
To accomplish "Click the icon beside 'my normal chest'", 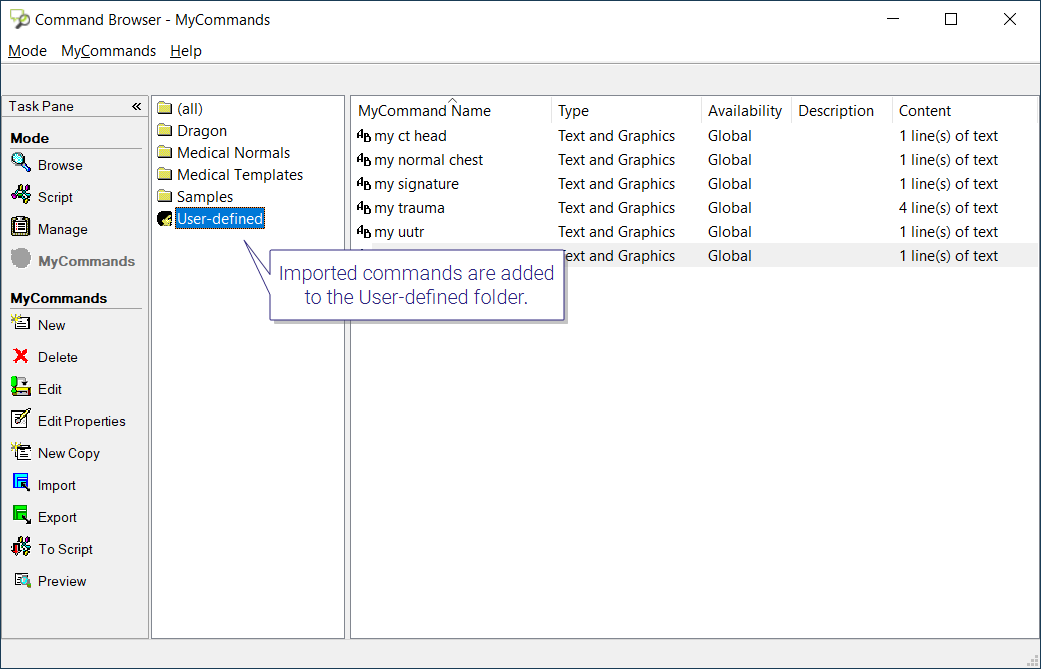I will [x=364, y=160].
